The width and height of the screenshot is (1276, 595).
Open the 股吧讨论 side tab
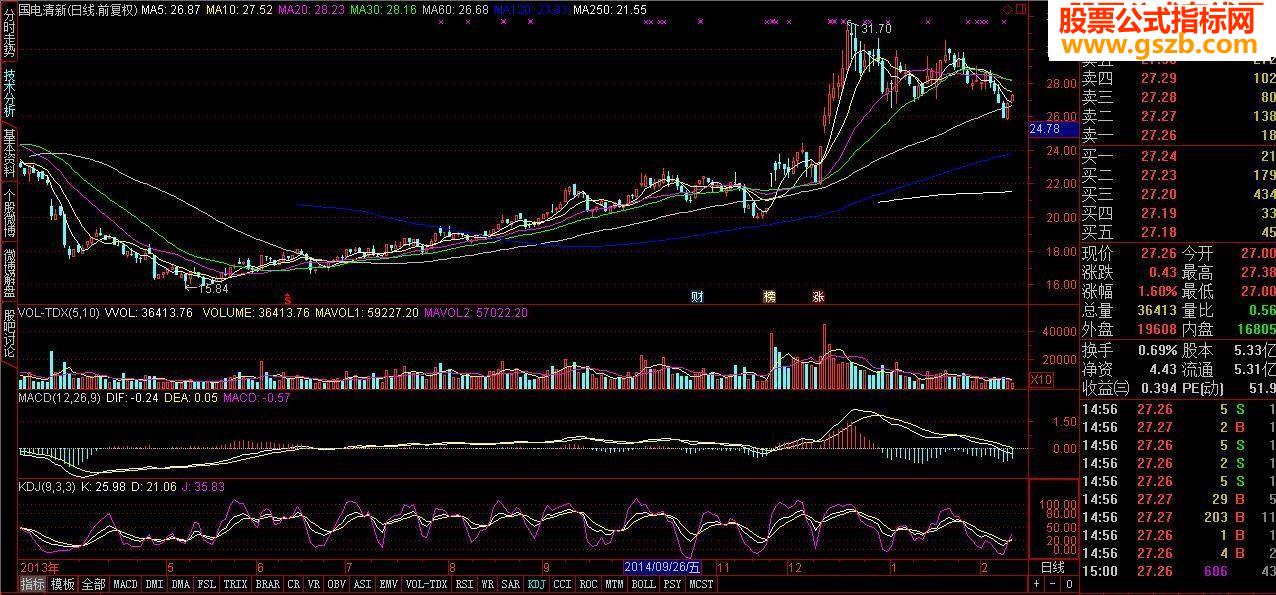click(9, 334)
